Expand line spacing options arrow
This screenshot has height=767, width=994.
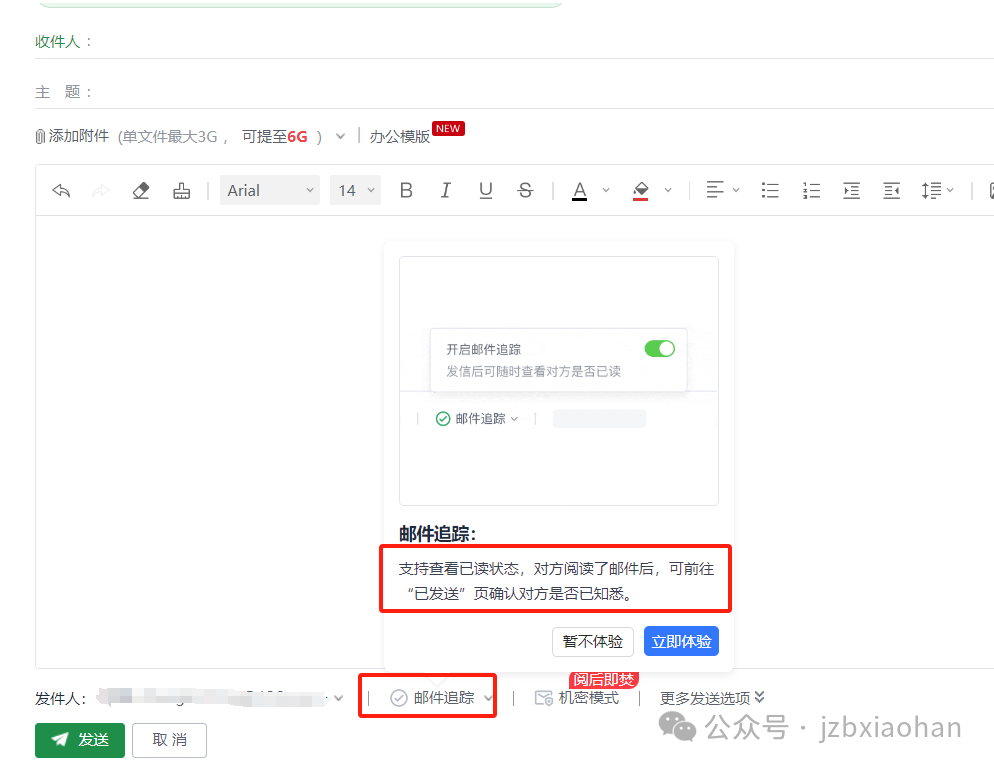tap(950, 190)
